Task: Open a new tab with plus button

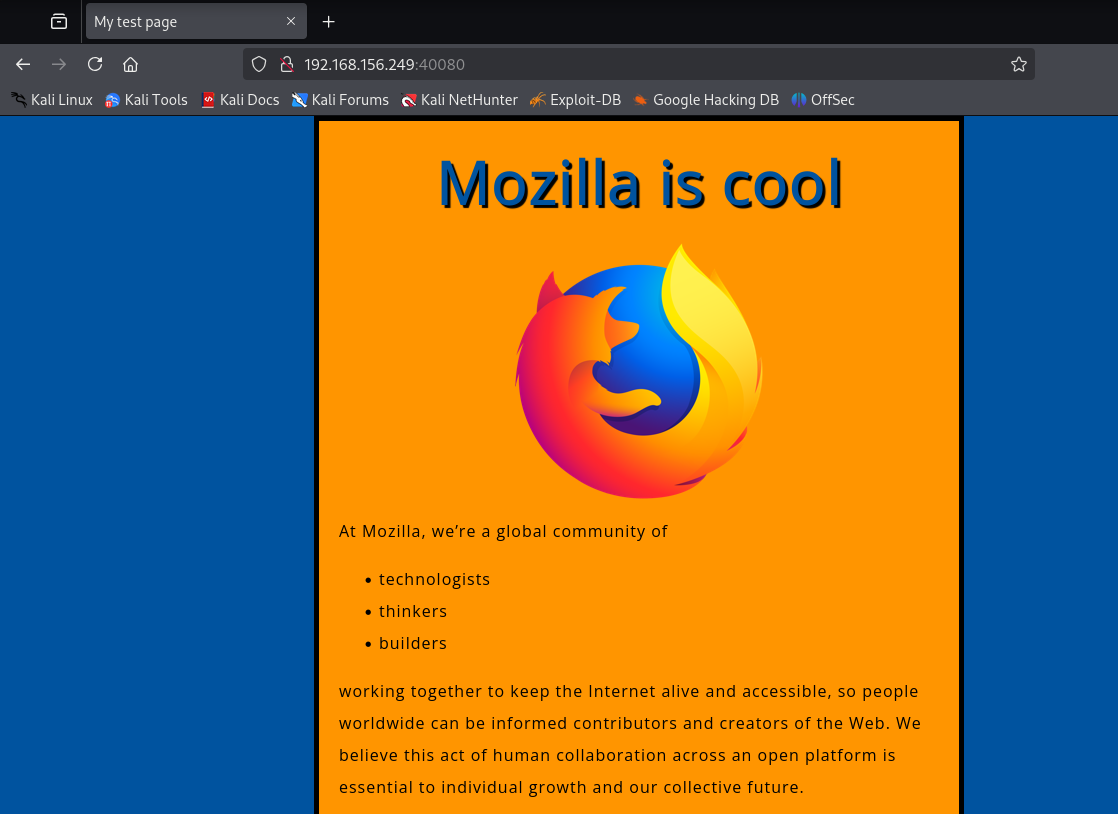Action: (x=328, y=22)
